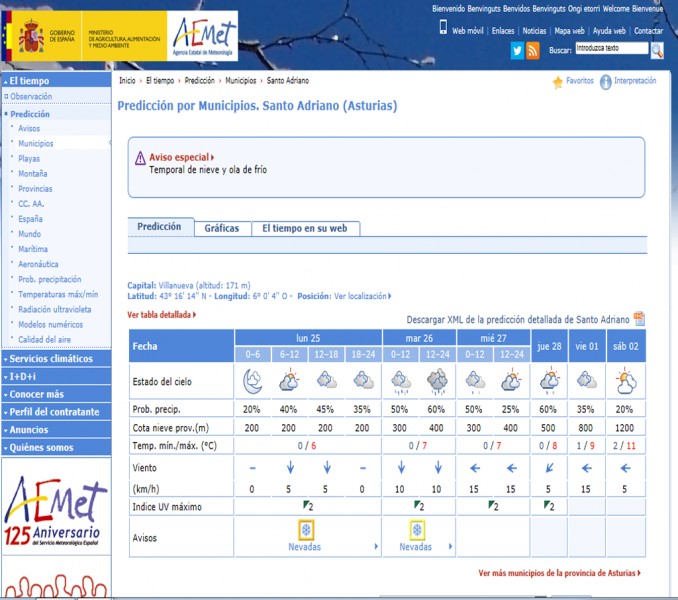Click the AEMet logo in header

point(204,36)
